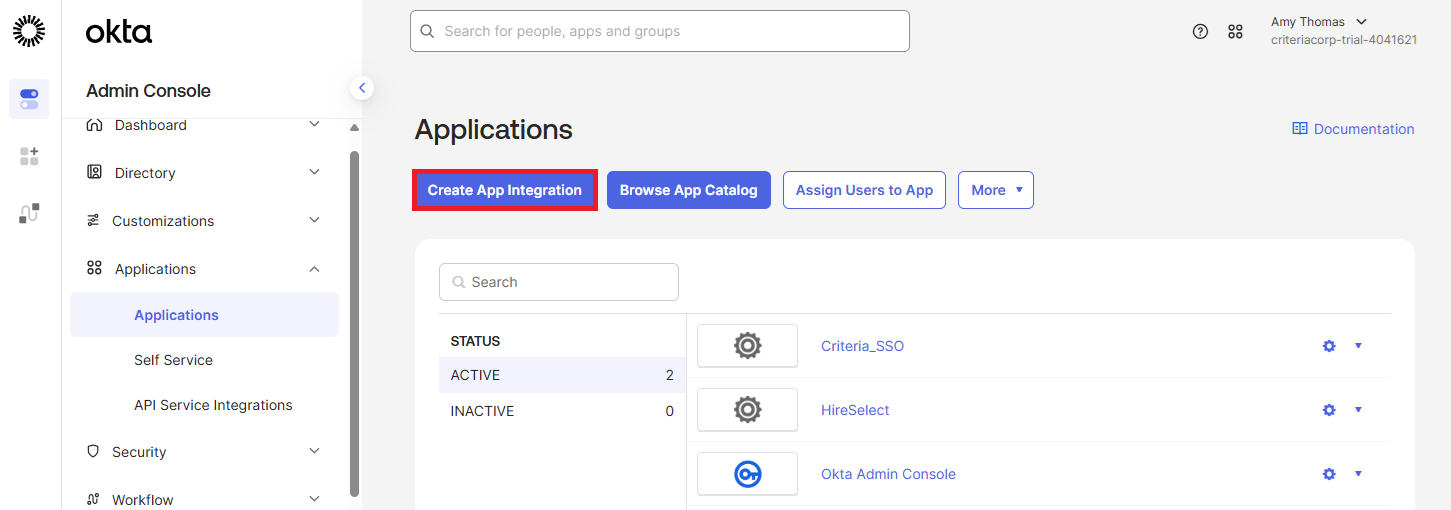
Task: Open the HireSelect application link
Action: point(855,410)
